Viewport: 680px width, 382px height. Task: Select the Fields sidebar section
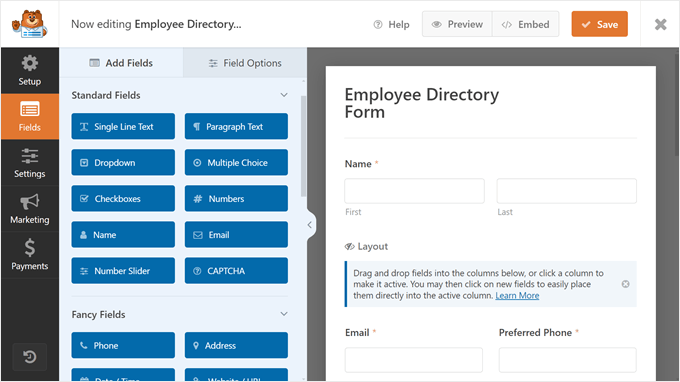pos(30,116)
